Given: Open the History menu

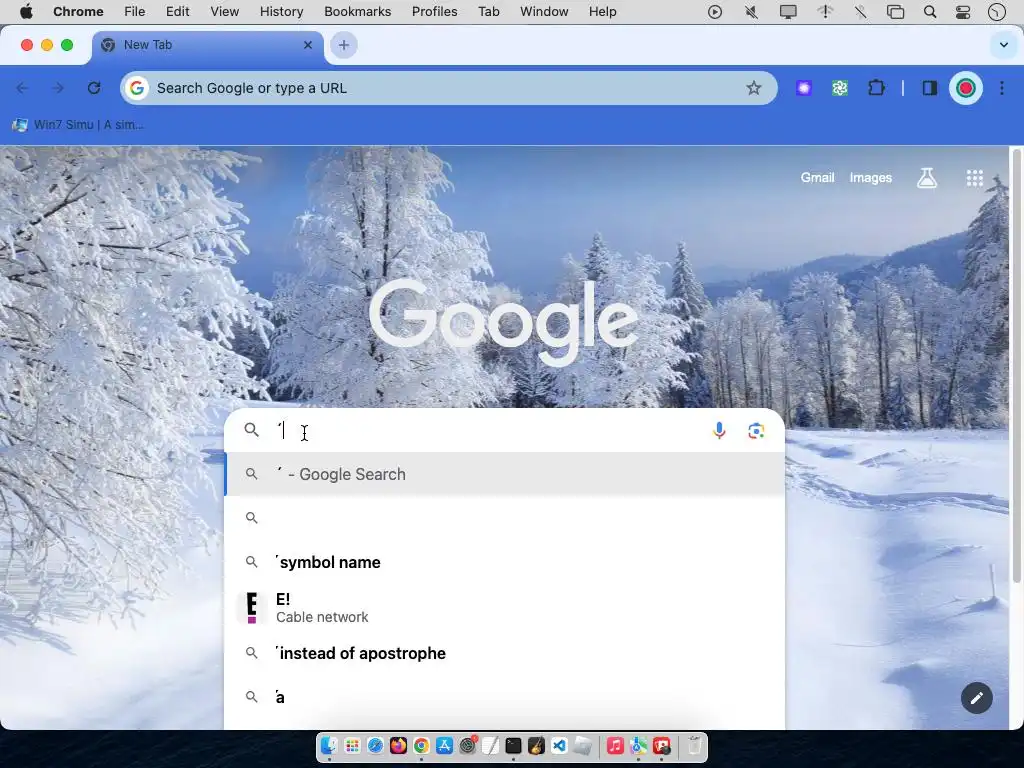Looking at the screenshot, I should click(281, 12).
